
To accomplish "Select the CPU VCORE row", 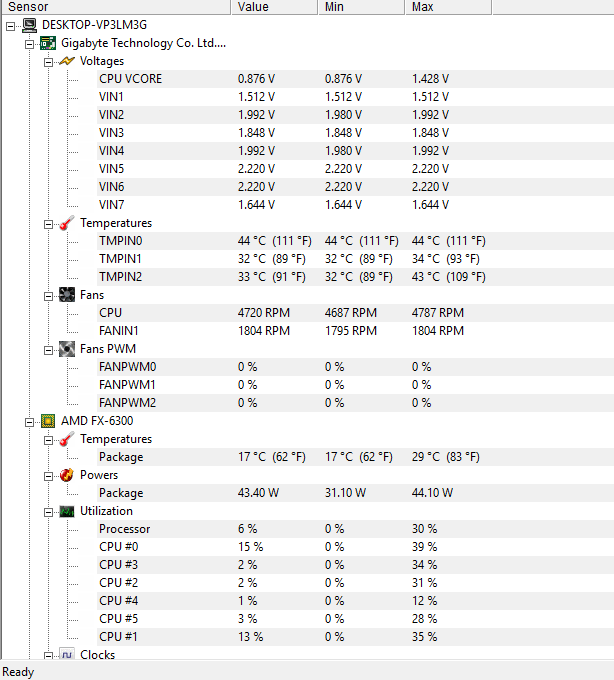I will point(355,79).
